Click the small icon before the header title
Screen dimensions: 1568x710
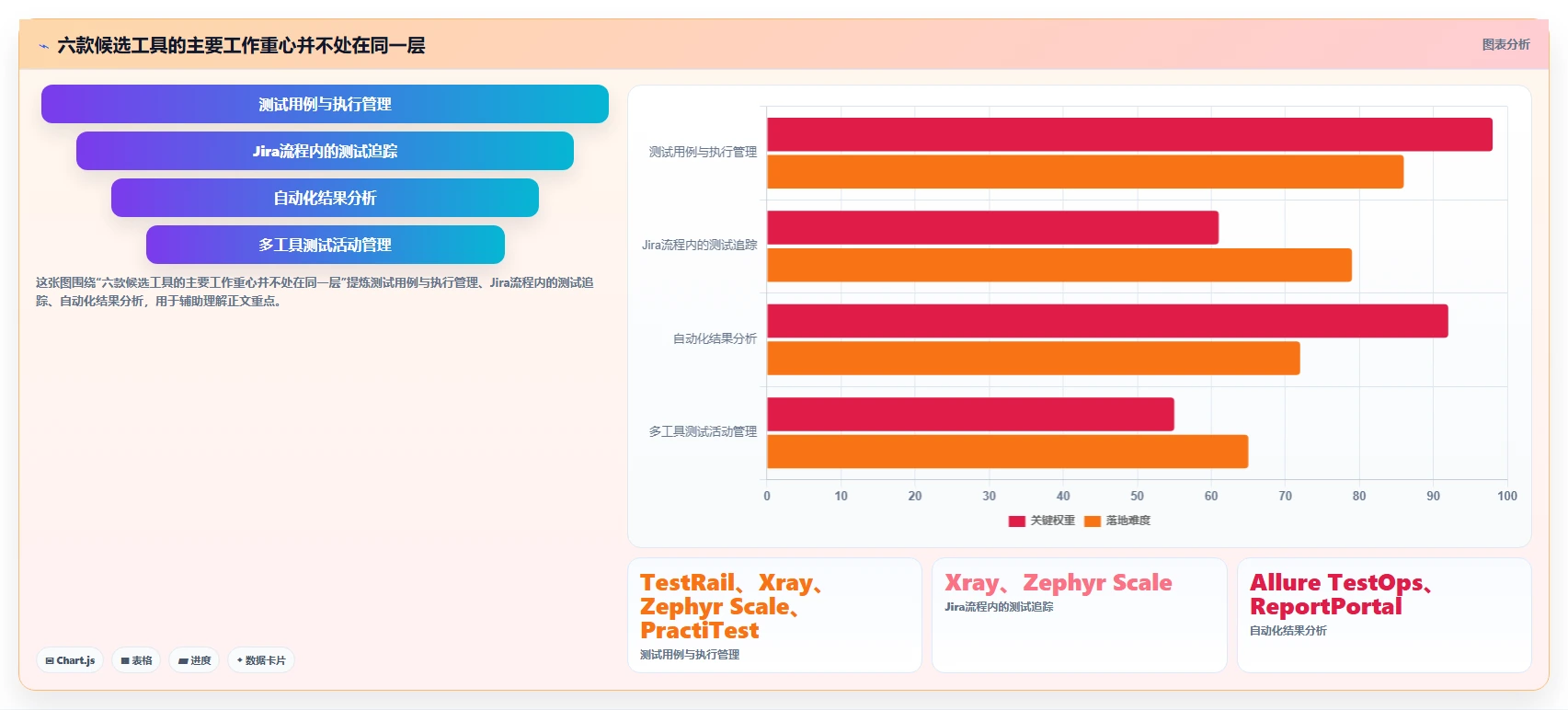pyautogui.click(x=43, y=46)
